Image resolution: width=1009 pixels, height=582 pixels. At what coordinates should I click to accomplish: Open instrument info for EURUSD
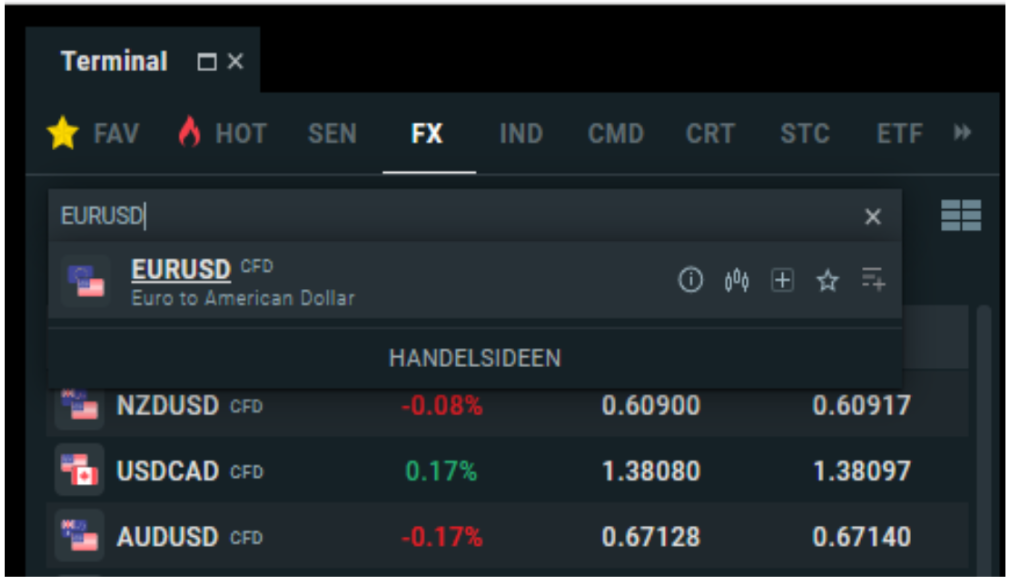[690, 281]
